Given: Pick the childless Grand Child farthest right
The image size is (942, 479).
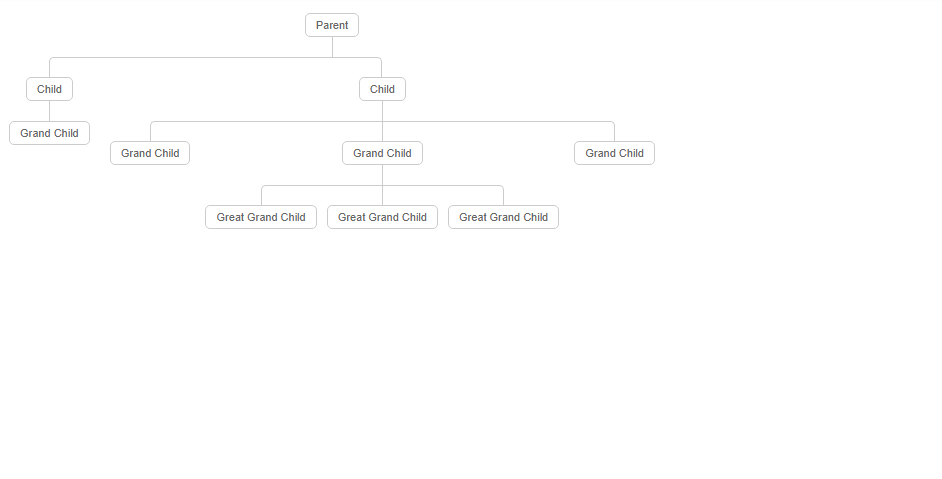Looking at the screenshot, I should pyautogui.click(x=614, y=153).
